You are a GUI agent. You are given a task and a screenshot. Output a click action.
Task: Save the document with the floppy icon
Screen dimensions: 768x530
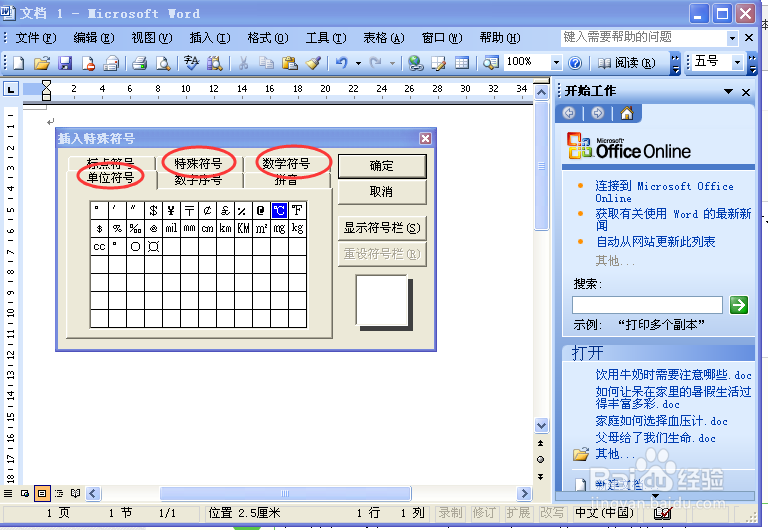tap(65, 63)
